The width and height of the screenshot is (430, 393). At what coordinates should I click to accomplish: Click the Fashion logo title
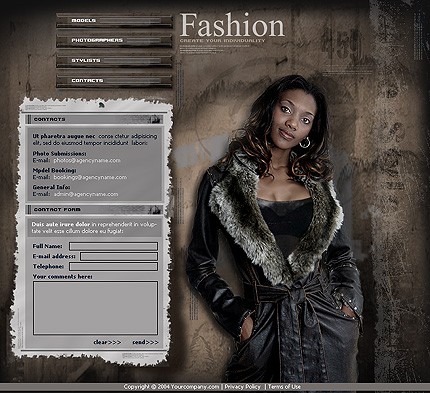pos(232,25)
